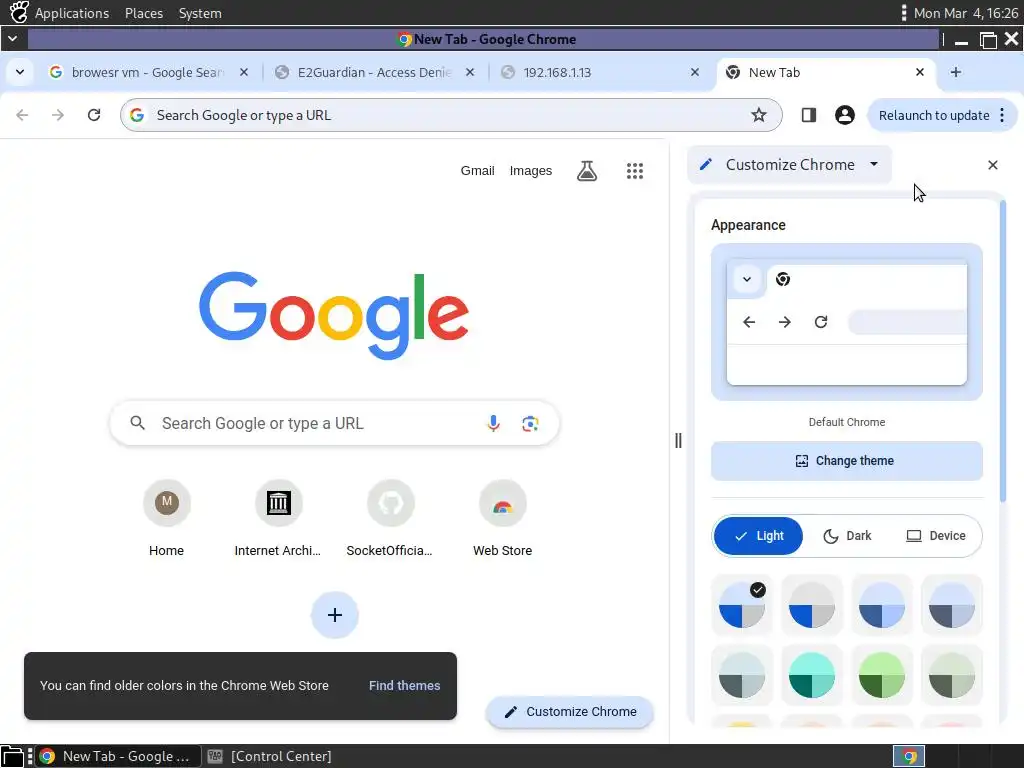Add a new shortcut with plus button

coord(334,615)
